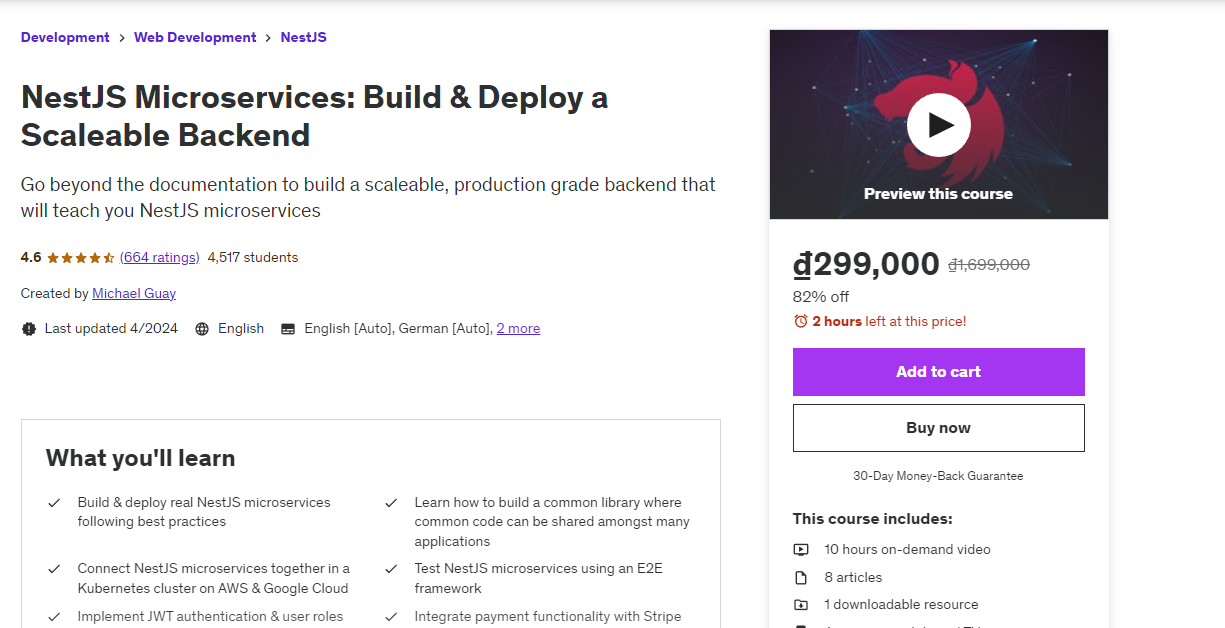Image resolution: width=1225 pixels, height=628 pixels.
Task: Go to Web Development breadcrumb
Action: (x=195, y=38)
